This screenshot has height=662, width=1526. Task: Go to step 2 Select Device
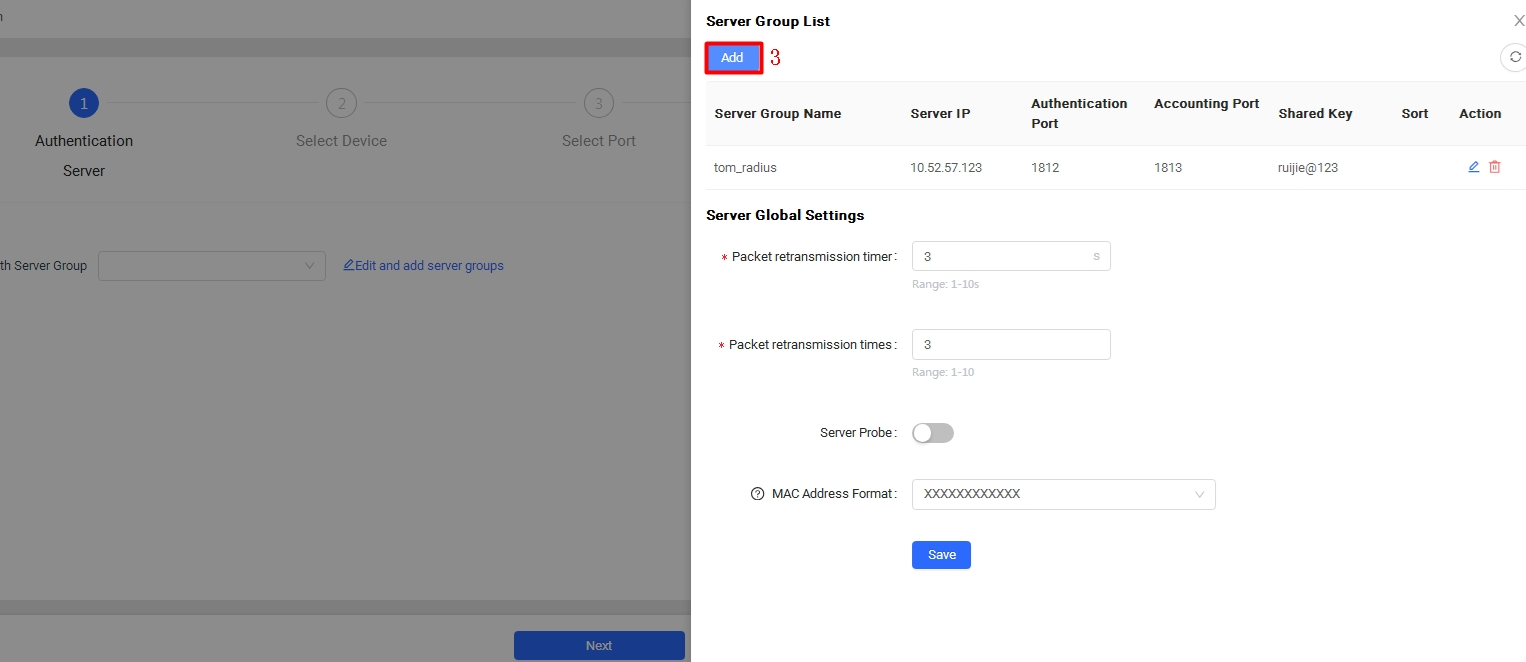coord(341,103)
